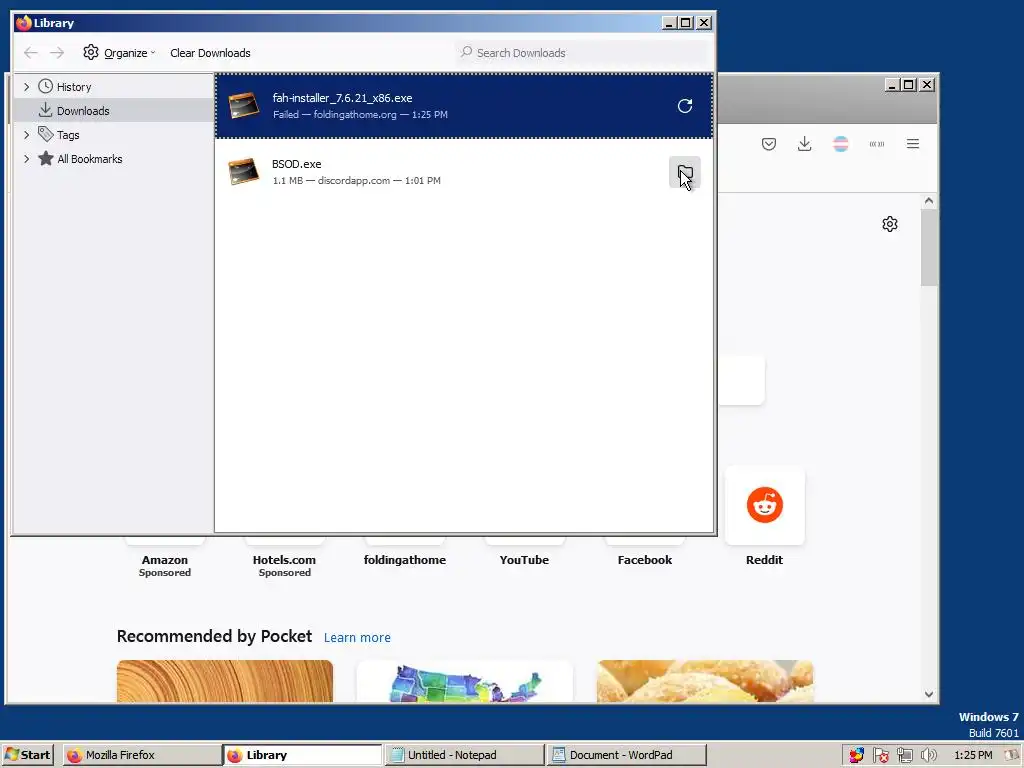The image size is (1024, 768).
Task: Open Pocket icon in Firefox toolbar
Action: [x=769, y=144]
